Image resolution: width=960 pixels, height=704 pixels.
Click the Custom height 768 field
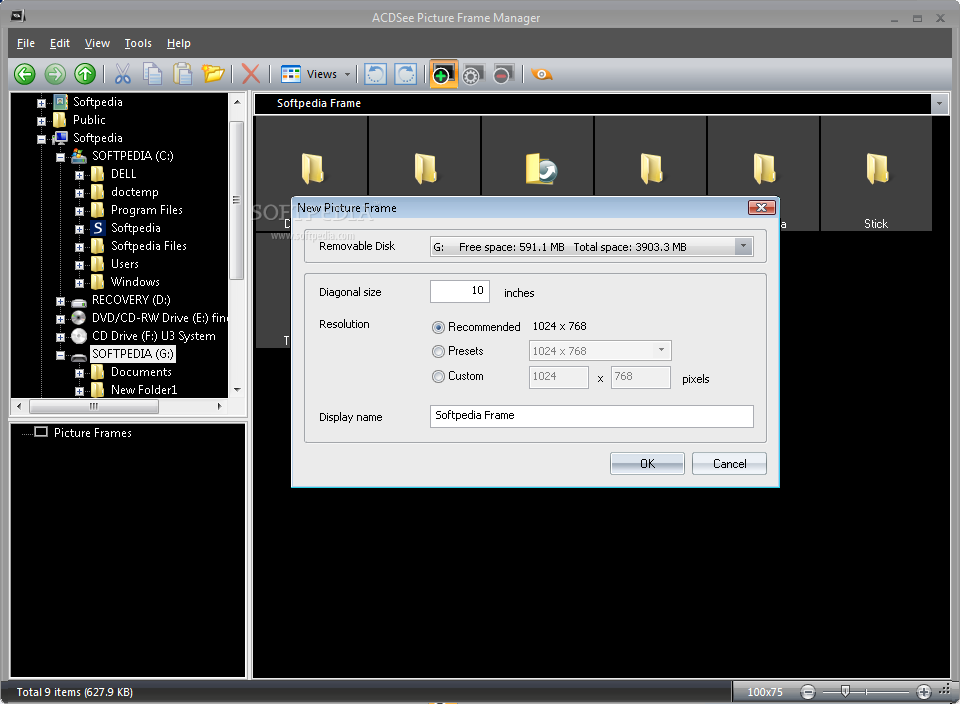click(640, 377)
